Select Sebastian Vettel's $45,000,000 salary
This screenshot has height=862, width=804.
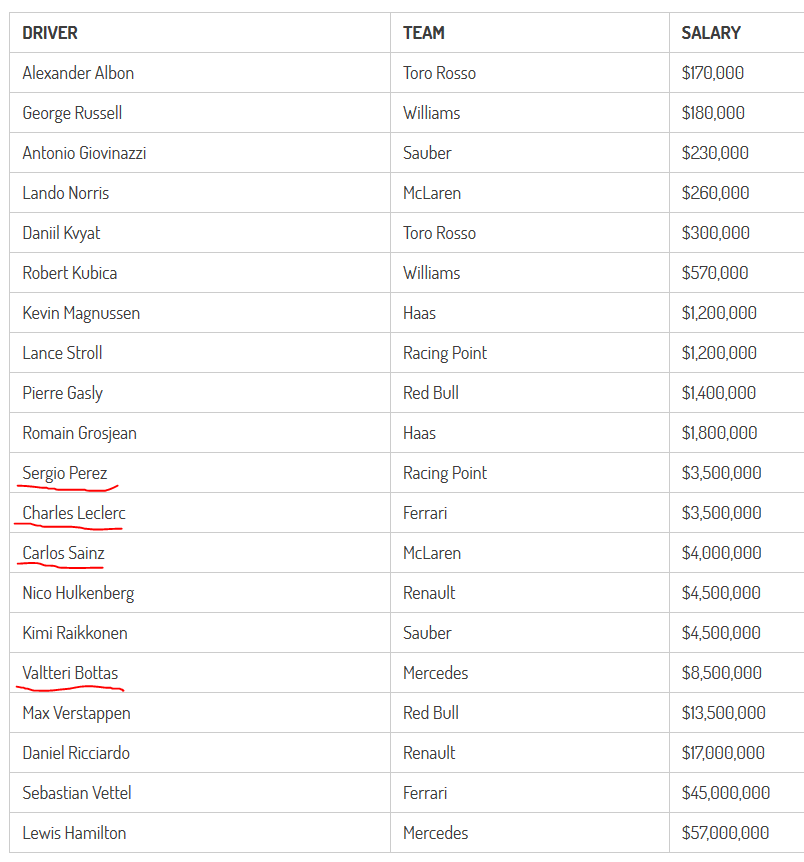(x=726, y=793)
